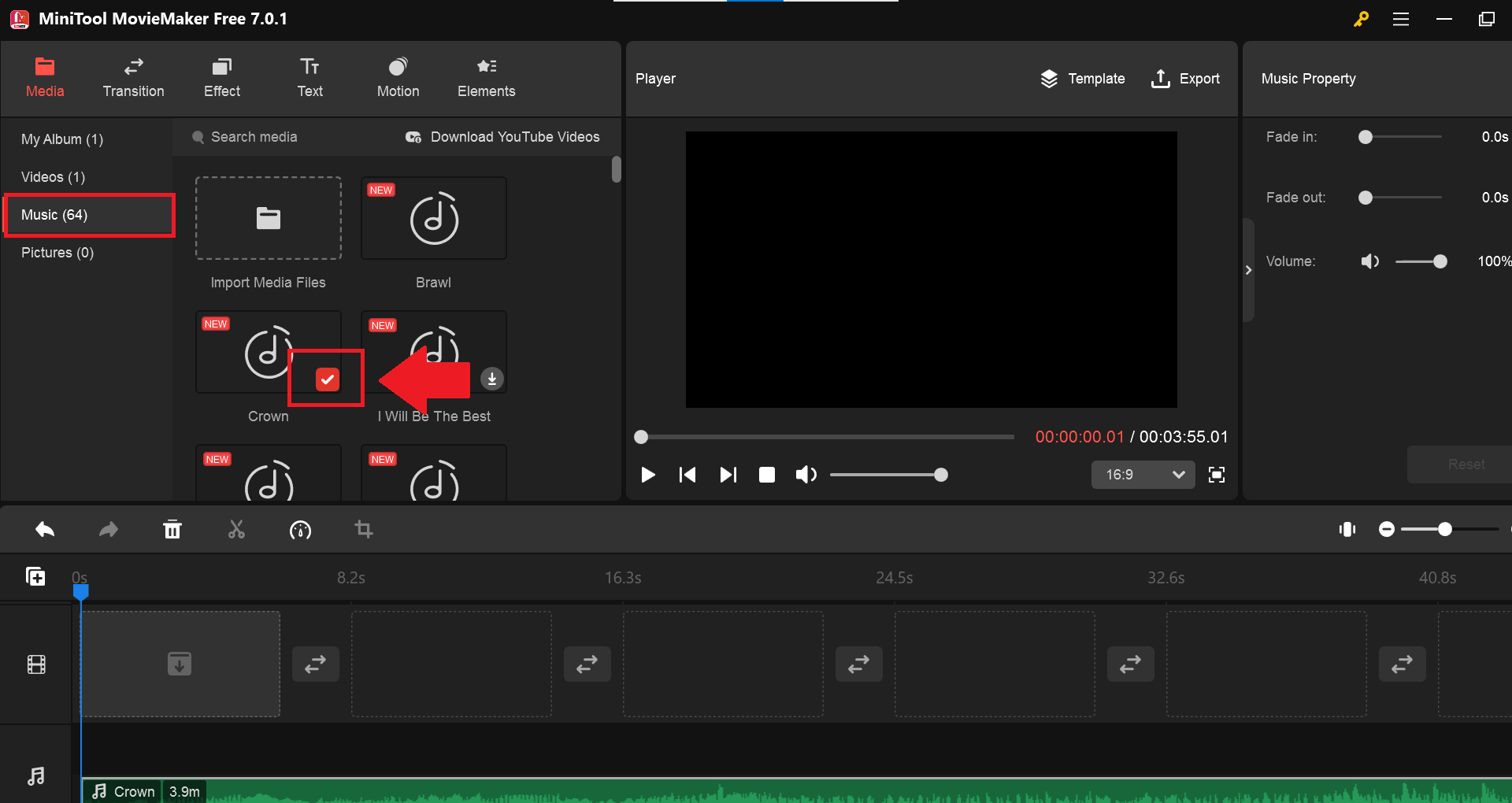Screen dimensions: 1512x803
Task: Open the Elements tab
Action: 486,79
